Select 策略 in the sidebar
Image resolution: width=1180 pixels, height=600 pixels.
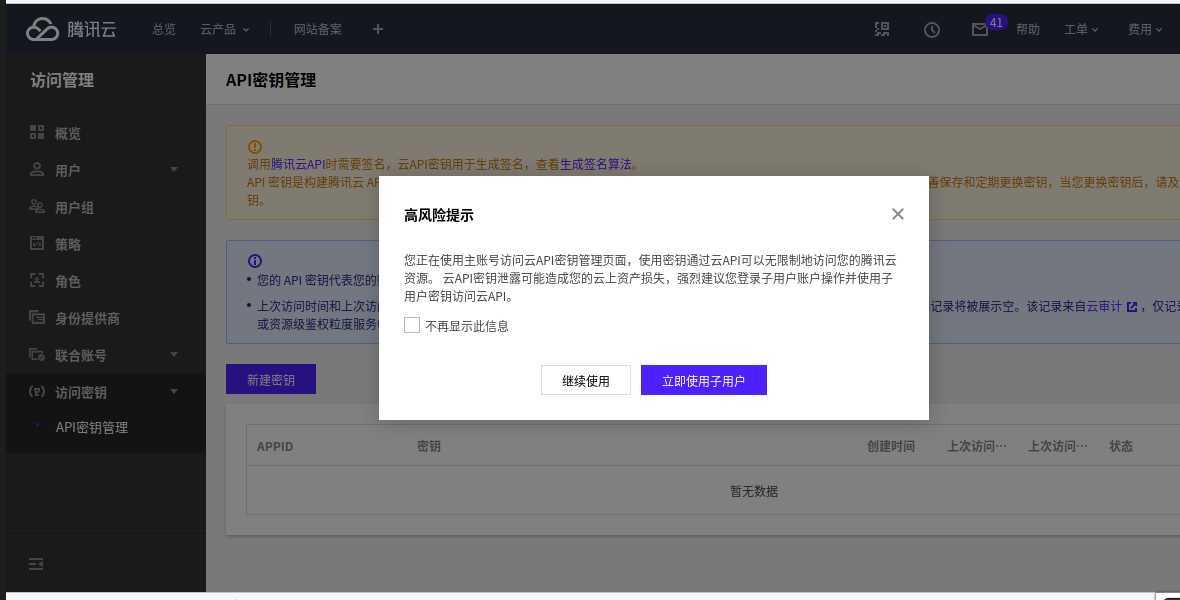[68, 244]
